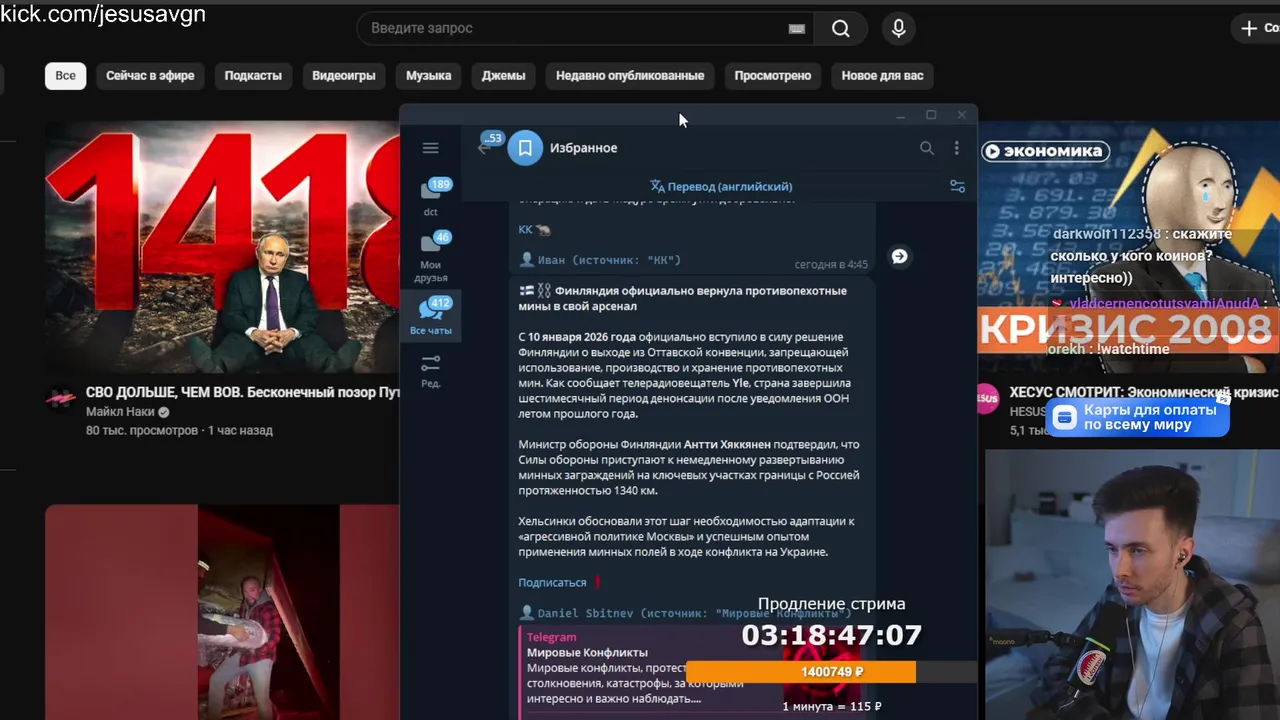Click verified badge next to Майкл Наки
The height and width of the screenshot is (720, 1280).
pyautogui.click(x=163, y=412)
